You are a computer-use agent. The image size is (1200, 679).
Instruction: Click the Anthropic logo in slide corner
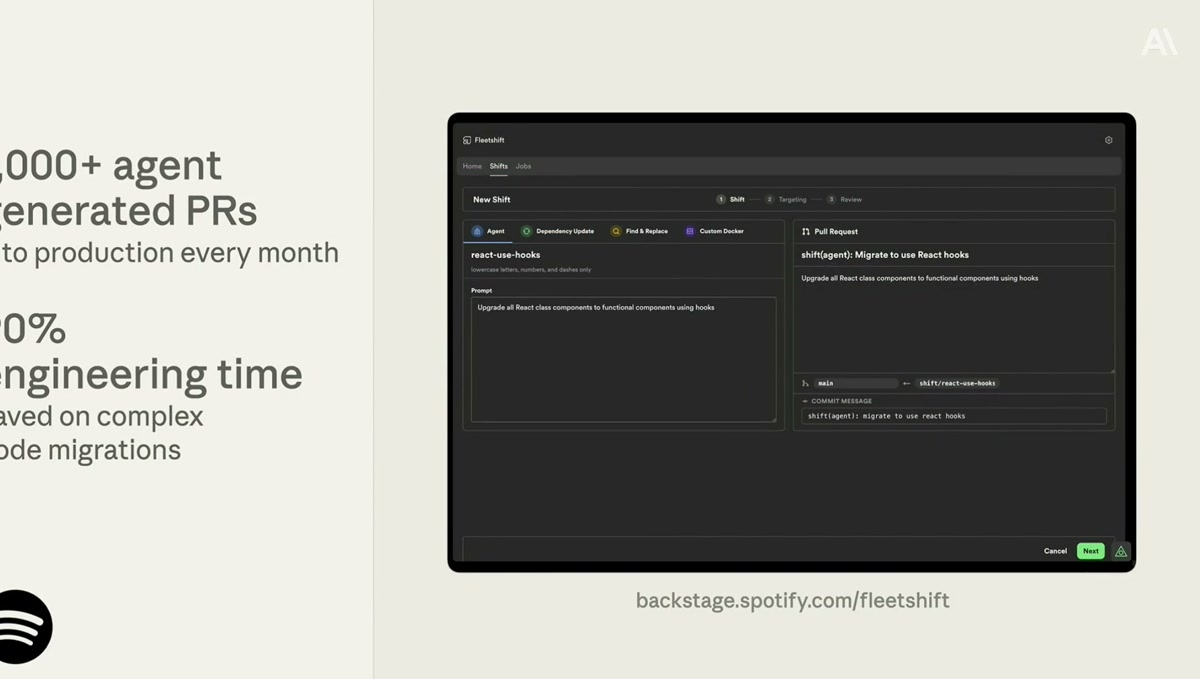tap(1159, 41)
